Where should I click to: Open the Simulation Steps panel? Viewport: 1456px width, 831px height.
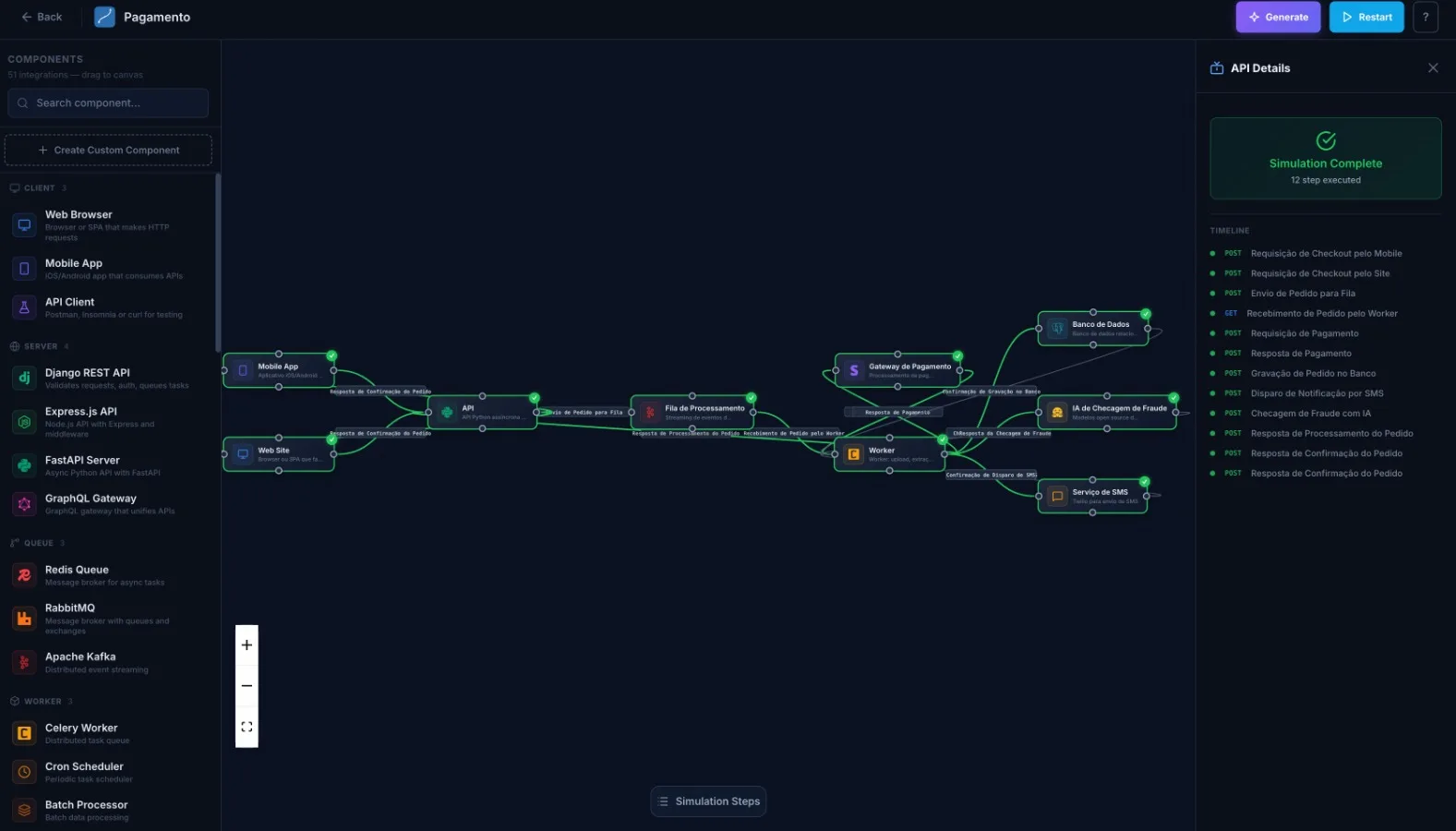coord(708,801)
